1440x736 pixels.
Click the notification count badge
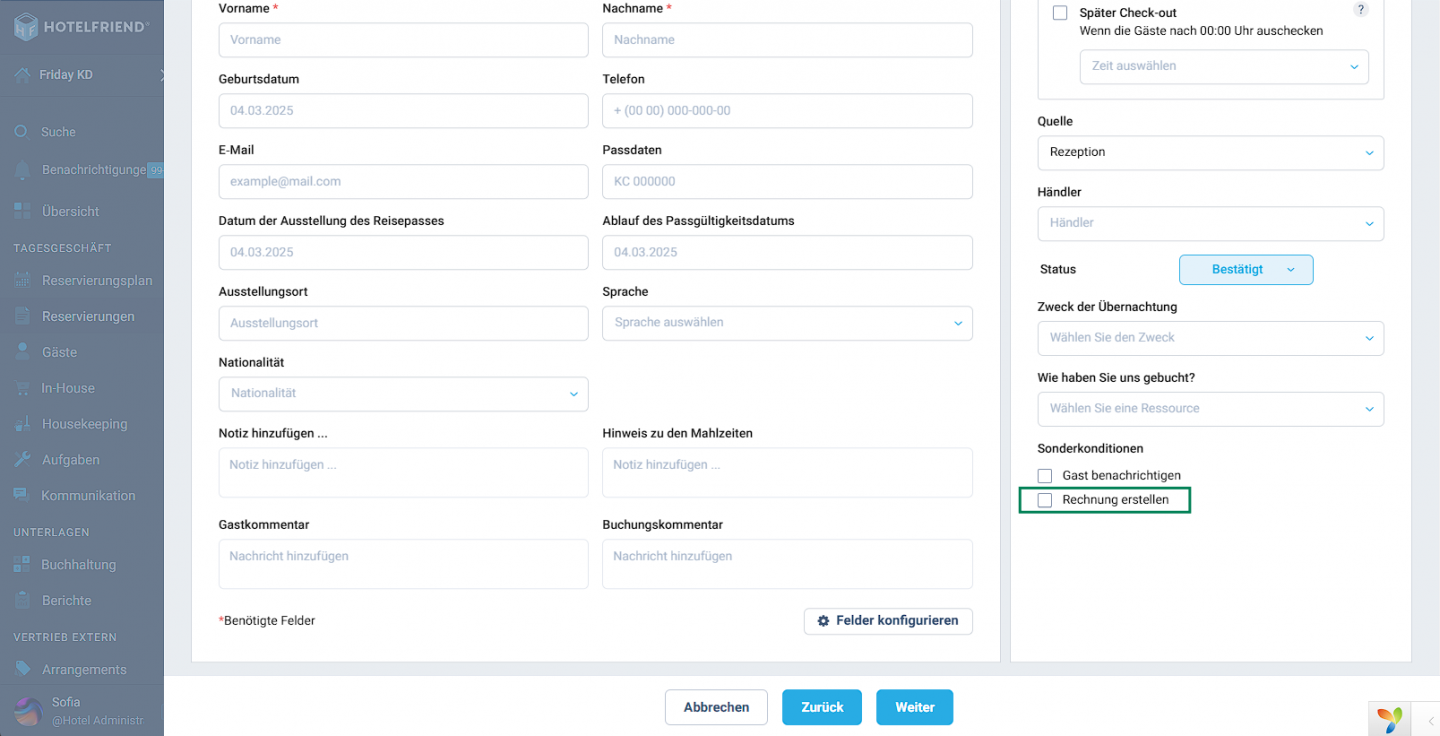point(156,170)
